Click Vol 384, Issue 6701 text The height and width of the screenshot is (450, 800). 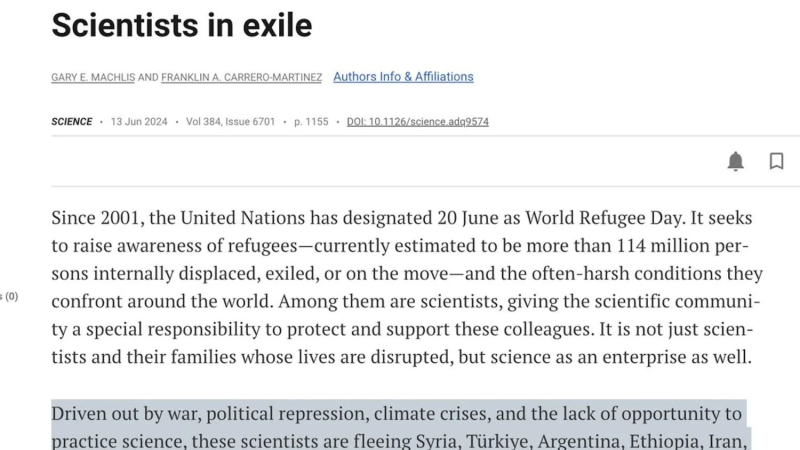[x=230, y=121]
